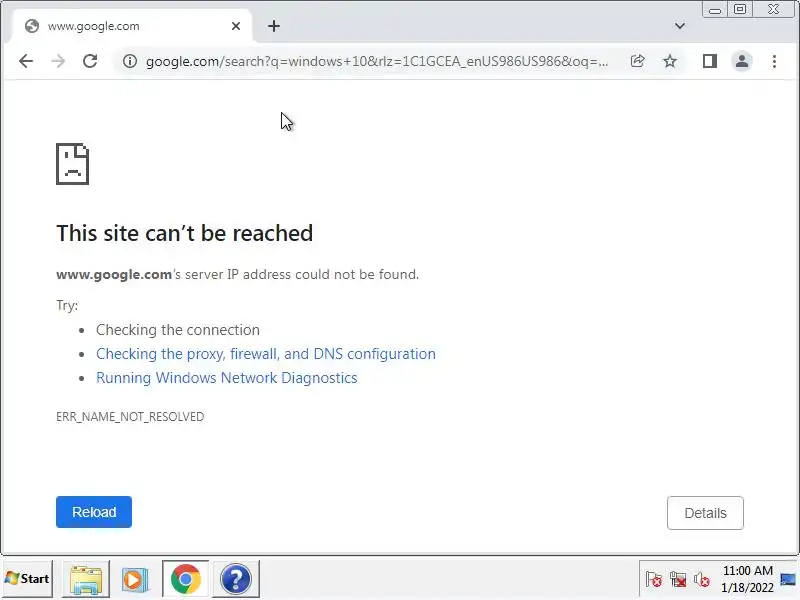The width and height of the screenshot is (800, 600).
Task: Open the Chrome profile avatar
Action: click(742, 61)
